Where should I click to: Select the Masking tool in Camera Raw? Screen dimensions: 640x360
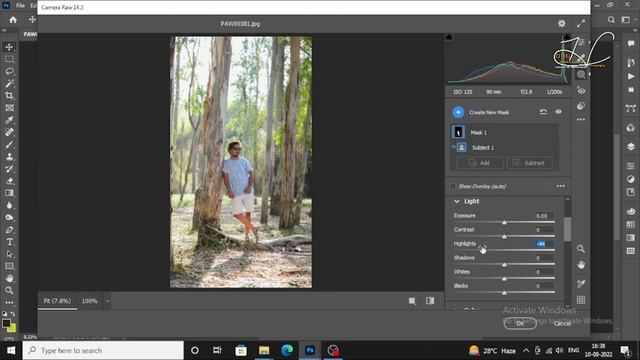click(x=581, y=75)
